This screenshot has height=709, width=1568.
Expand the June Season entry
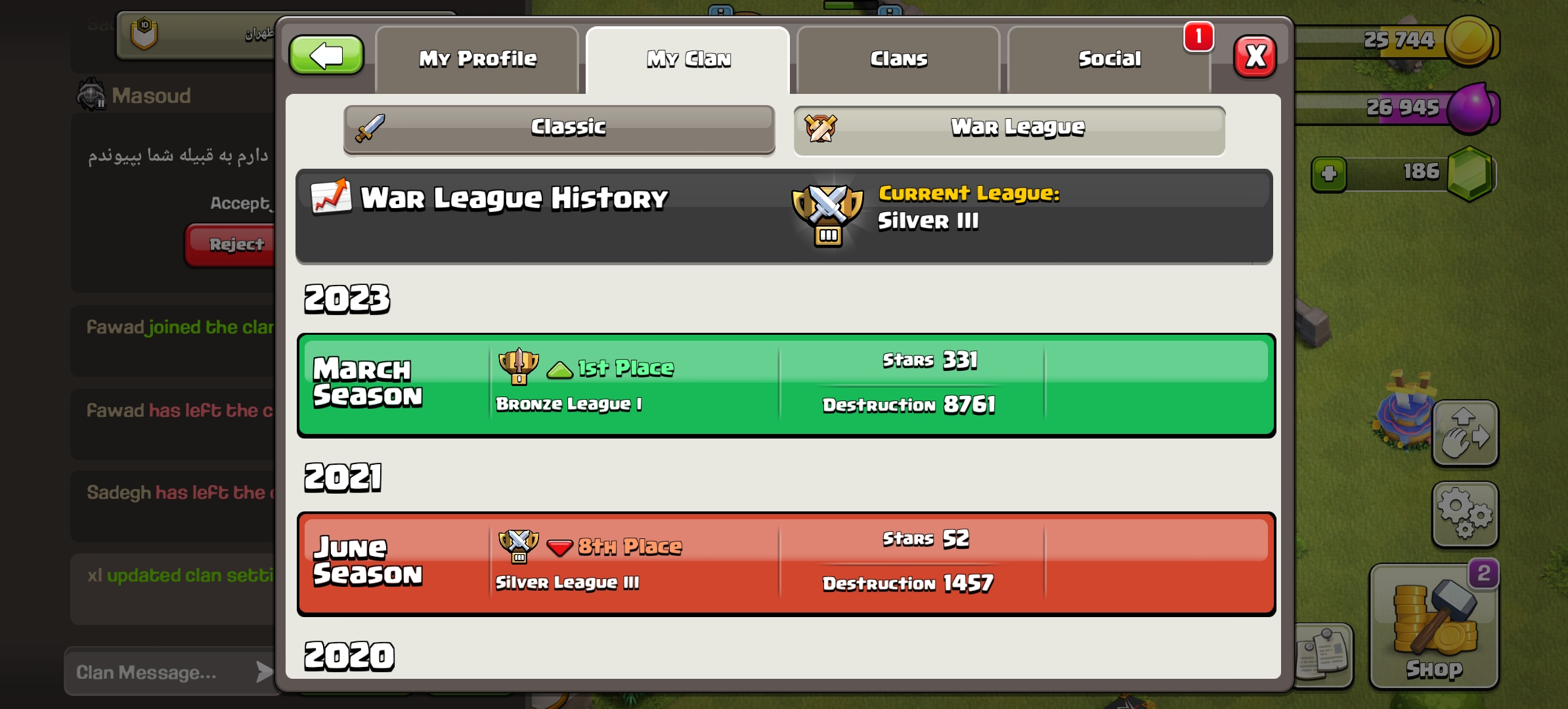click(x=787, y=564)
